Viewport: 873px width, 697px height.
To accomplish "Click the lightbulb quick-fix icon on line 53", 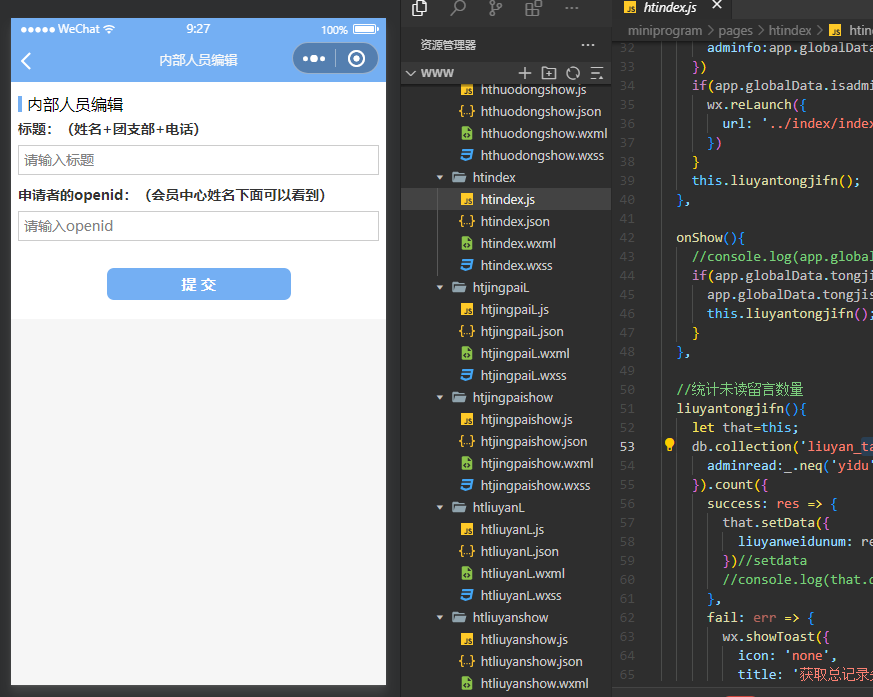I will tap(669, 445).
